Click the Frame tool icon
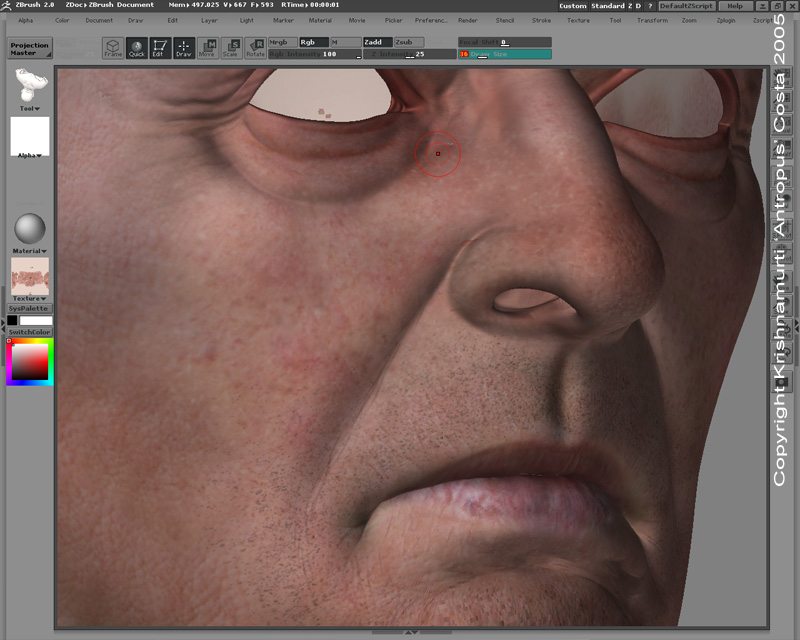This screenshot has height=640, width=800. (x=113, y=48)
